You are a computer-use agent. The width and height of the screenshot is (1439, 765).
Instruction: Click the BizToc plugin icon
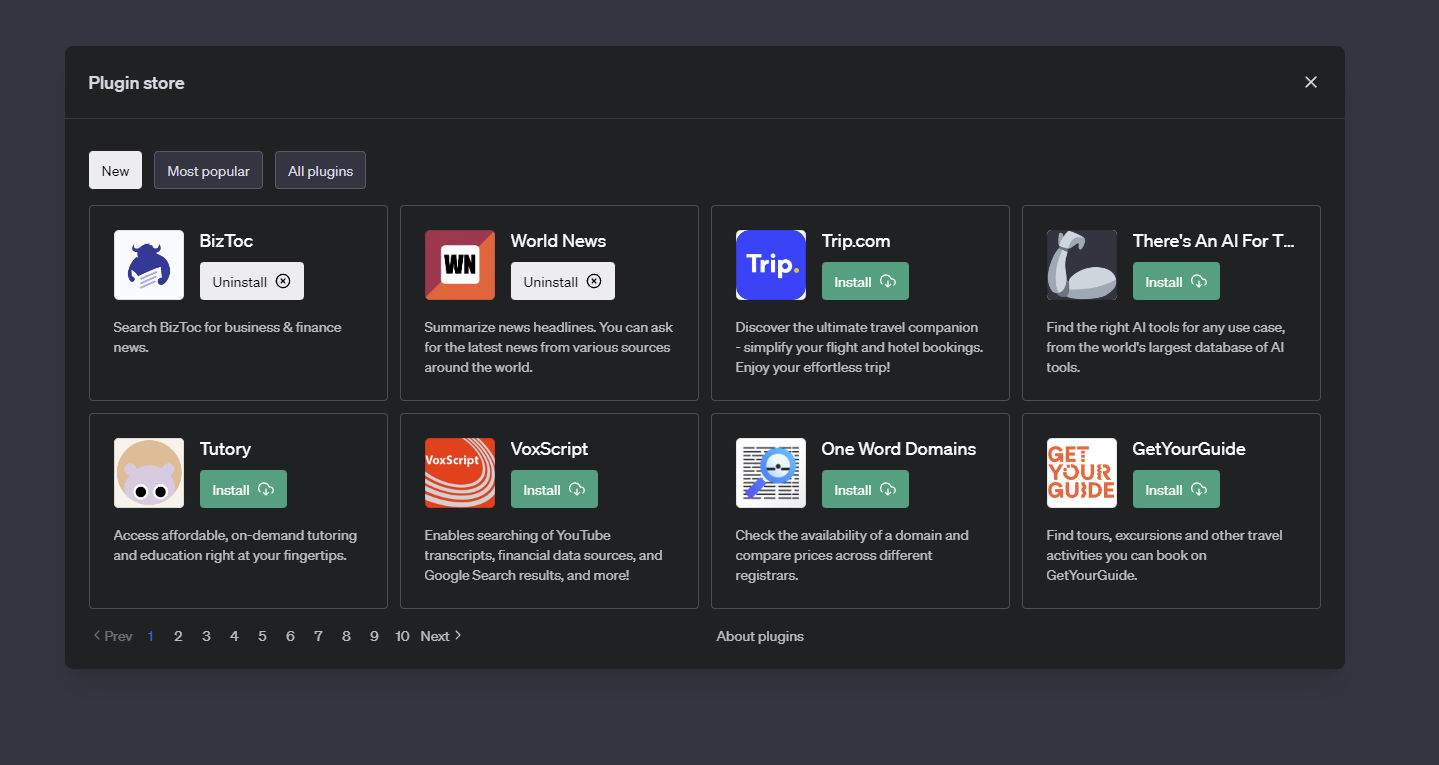[148, 264]
